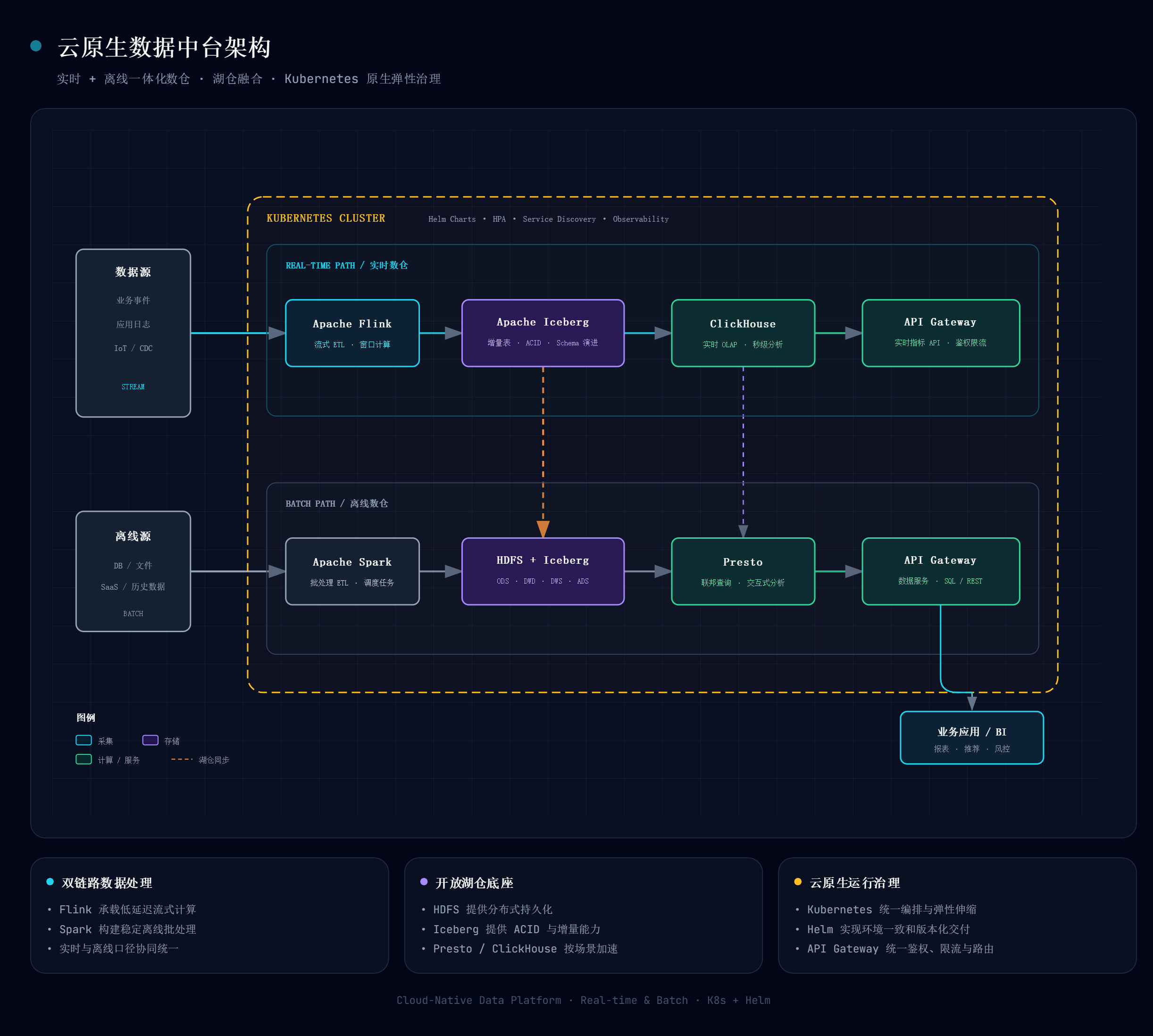1153x1036 pixels.
Task: Select the 数据源 stream source box
Action: click(x=133, y=333)
